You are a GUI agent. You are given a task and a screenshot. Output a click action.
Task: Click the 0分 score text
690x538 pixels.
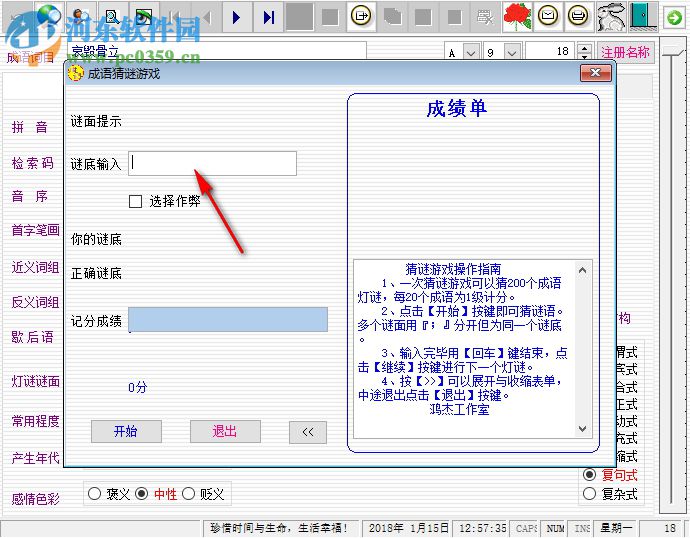point(138,388)
